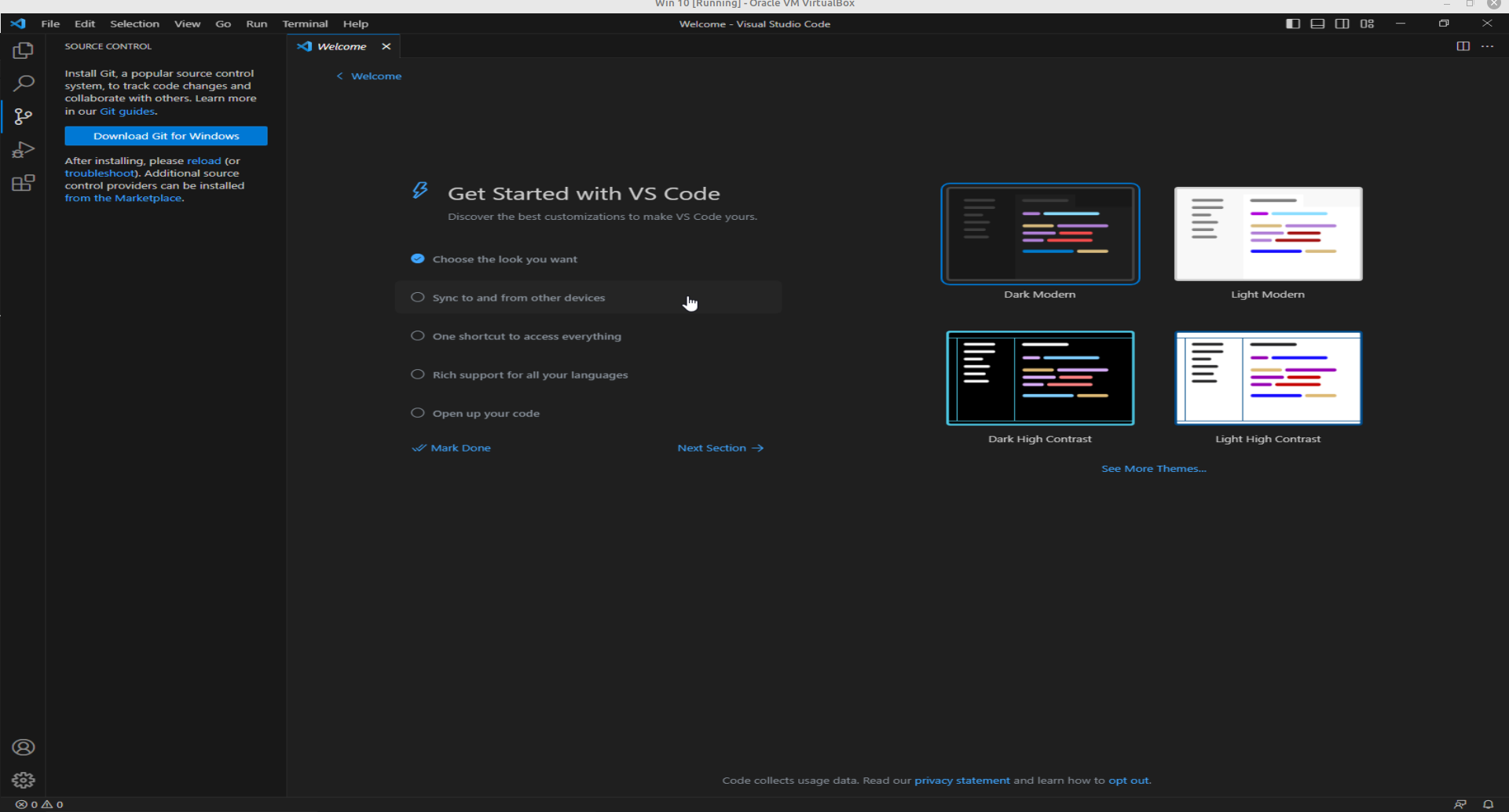The image size is (1509, 812).
Task: Open the Manage gear menu
Action: click(x=24, y=780)
